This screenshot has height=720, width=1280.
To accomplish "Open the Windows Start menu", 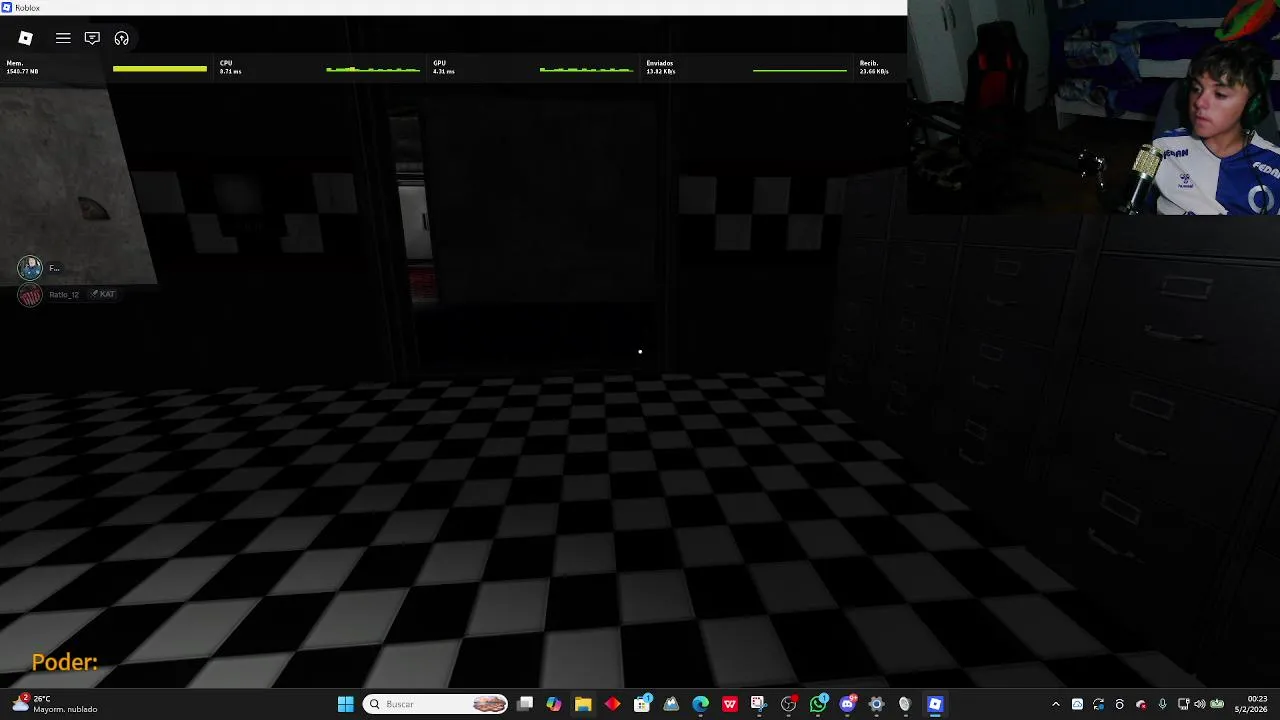I will coord(345,704).
